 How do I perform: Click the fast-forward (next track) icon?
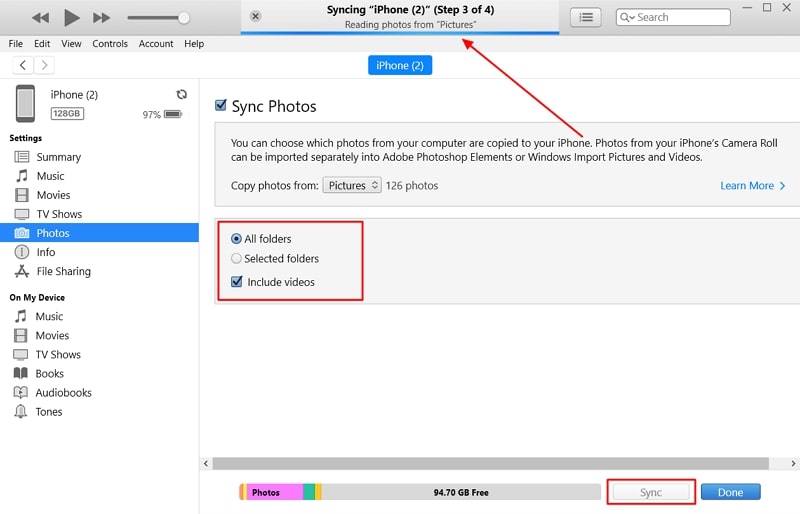pyautogui.click(x=101, y=18)
